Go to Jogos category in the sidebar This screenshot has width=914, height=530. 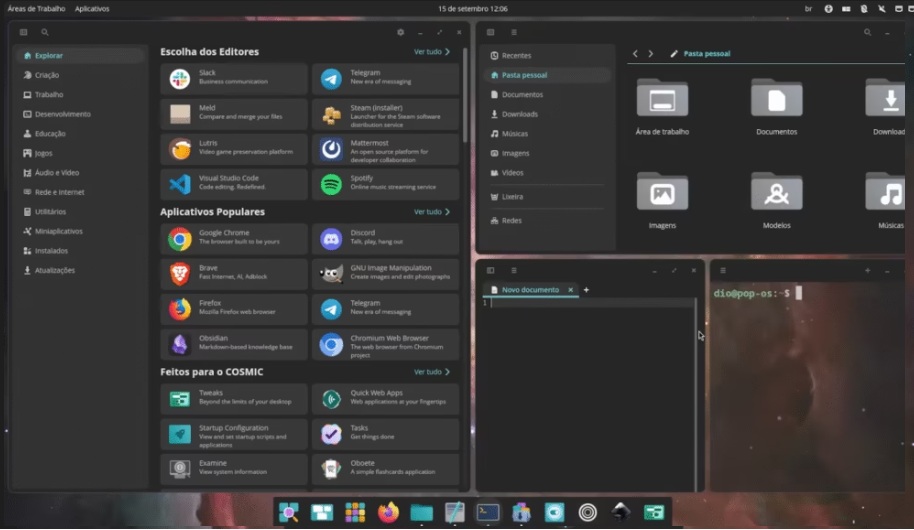[43, 153]
